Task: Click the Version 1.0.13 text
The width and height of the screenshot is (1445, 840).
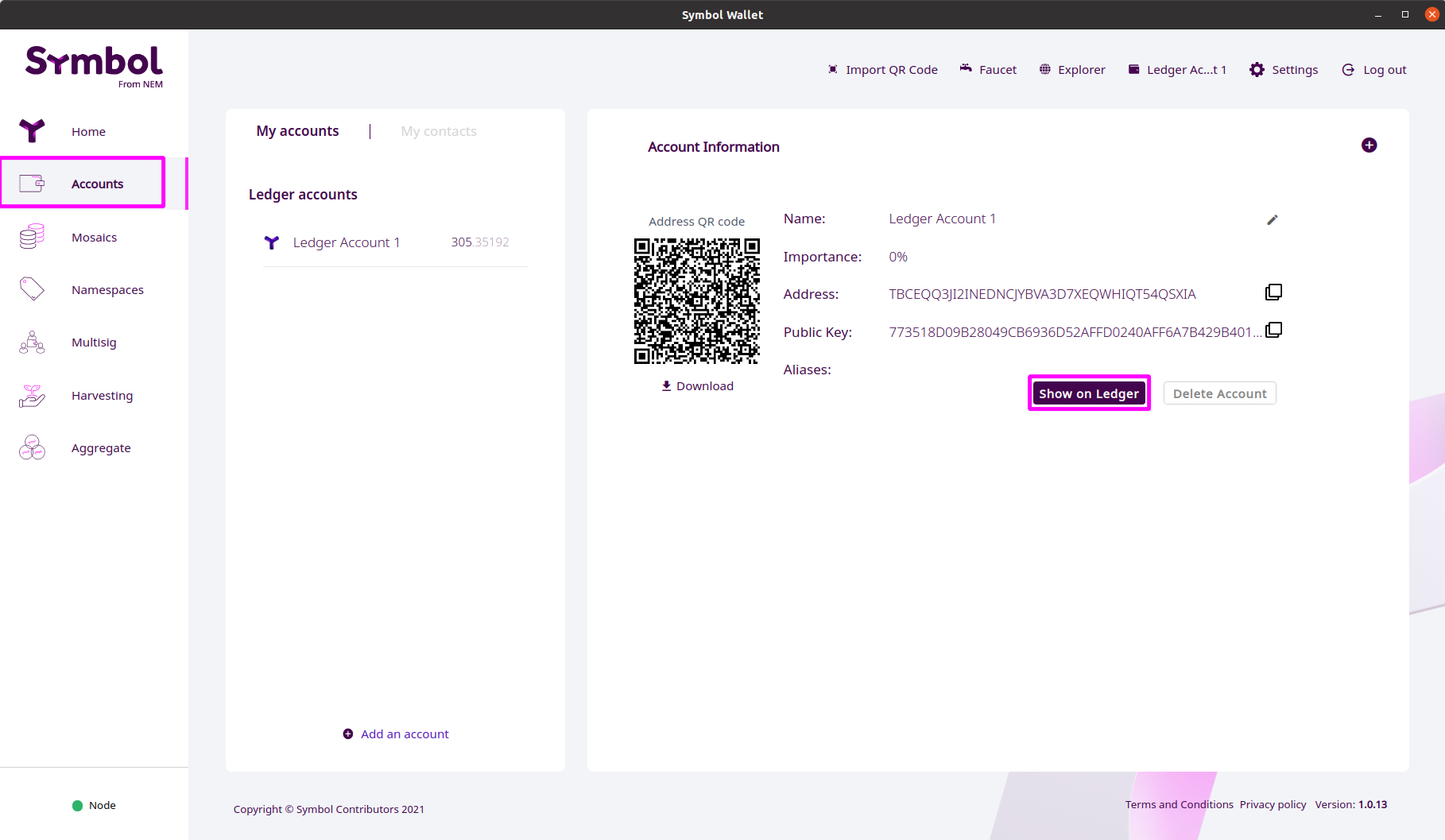Action: pyautogui.click(x=1350, y=804)
